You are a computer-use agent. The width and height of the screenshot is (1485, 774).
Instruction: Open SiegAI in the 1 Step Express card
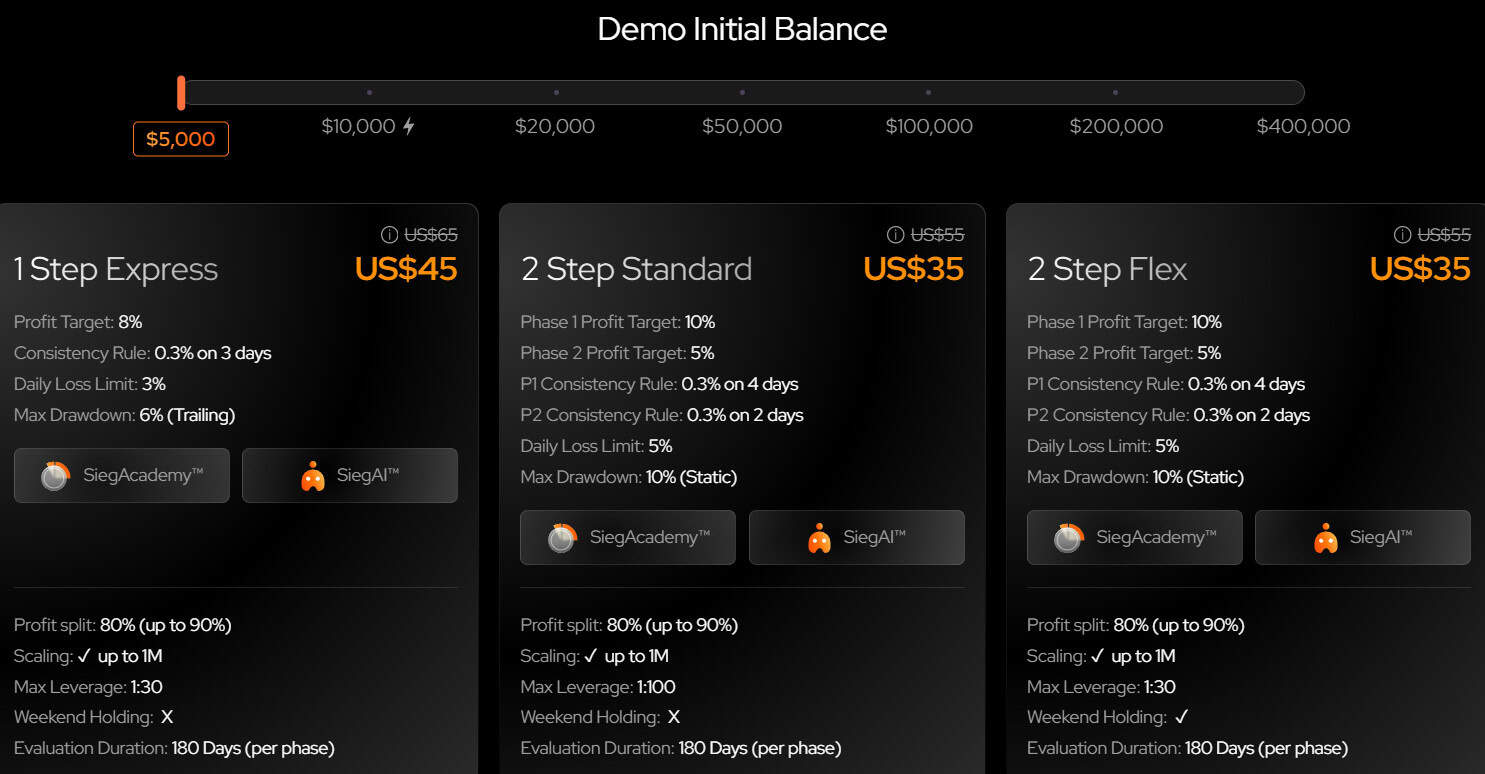tap(349, 475)
